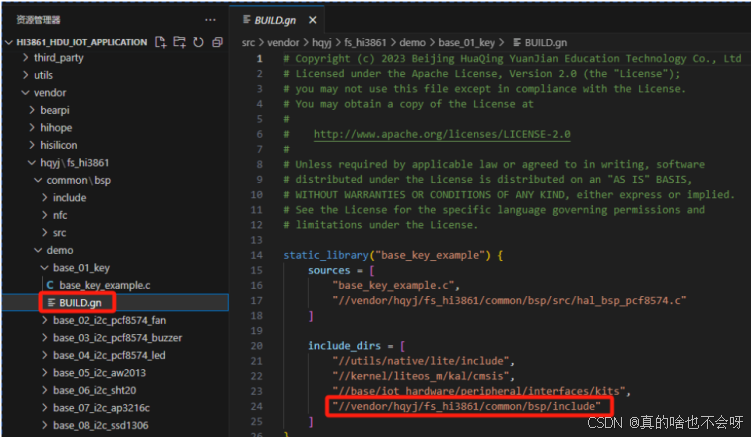Open base_key_example.c file in the tree
Viewport: 752px width, 437px height.
105,285
